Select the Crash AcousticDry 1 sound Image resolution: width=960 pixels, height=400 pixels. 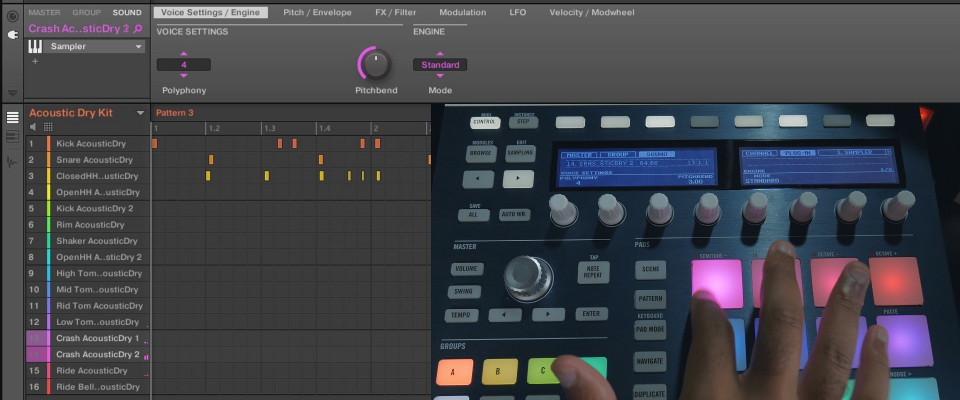(97, 338)
